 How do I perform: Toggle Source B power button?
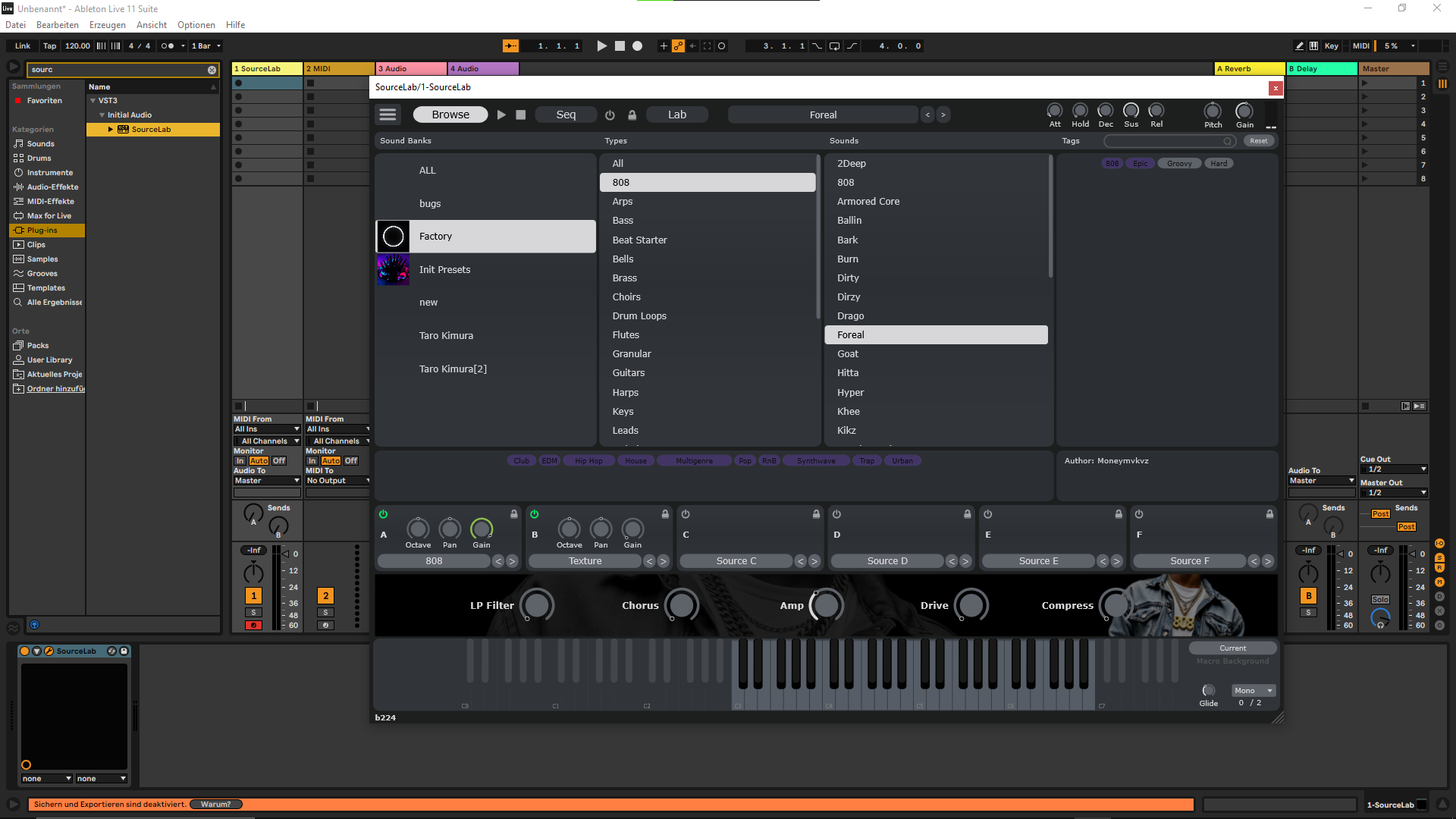coord(535,514)
